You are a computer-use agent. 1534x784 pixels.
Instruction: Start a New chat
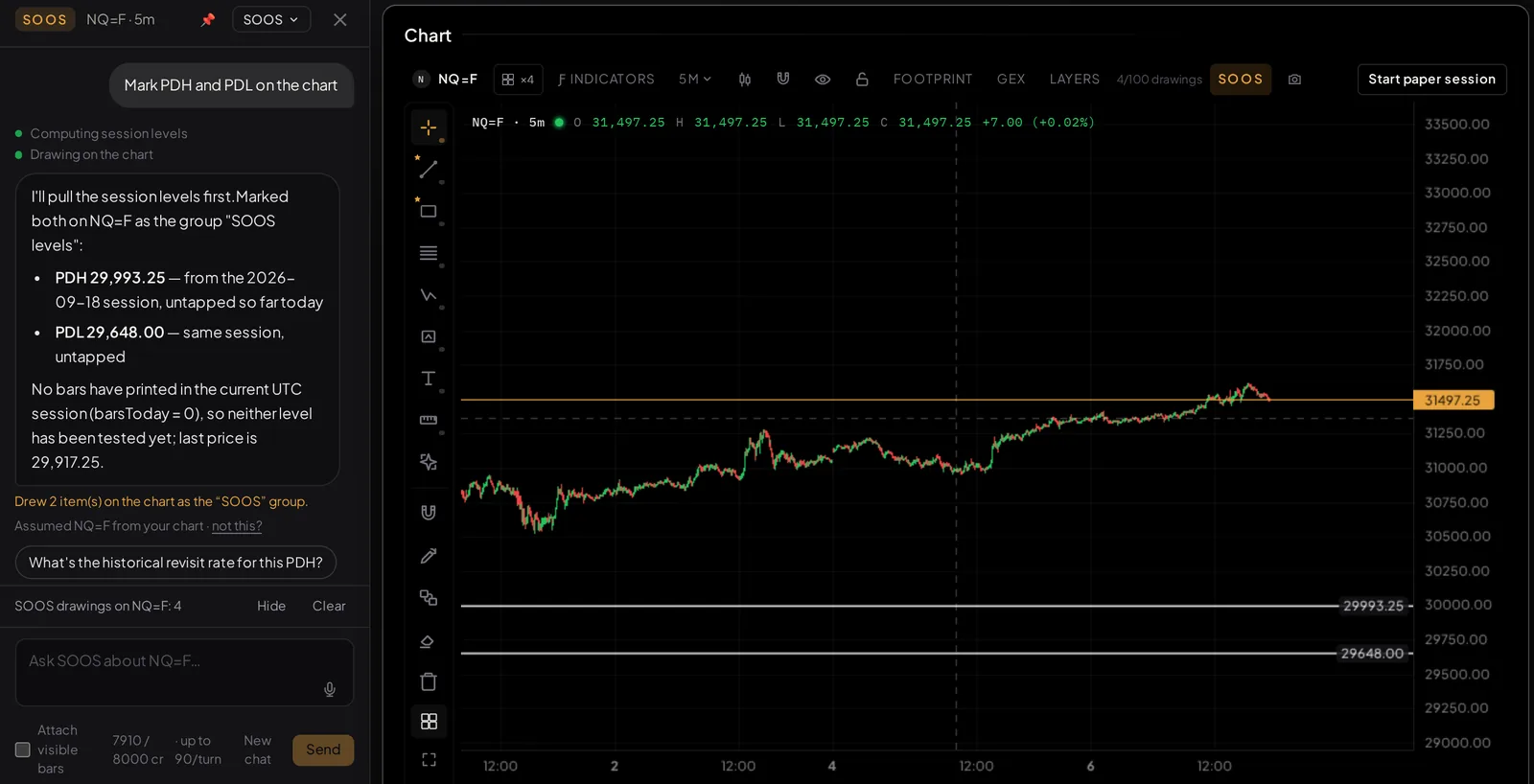click(258, 749)
